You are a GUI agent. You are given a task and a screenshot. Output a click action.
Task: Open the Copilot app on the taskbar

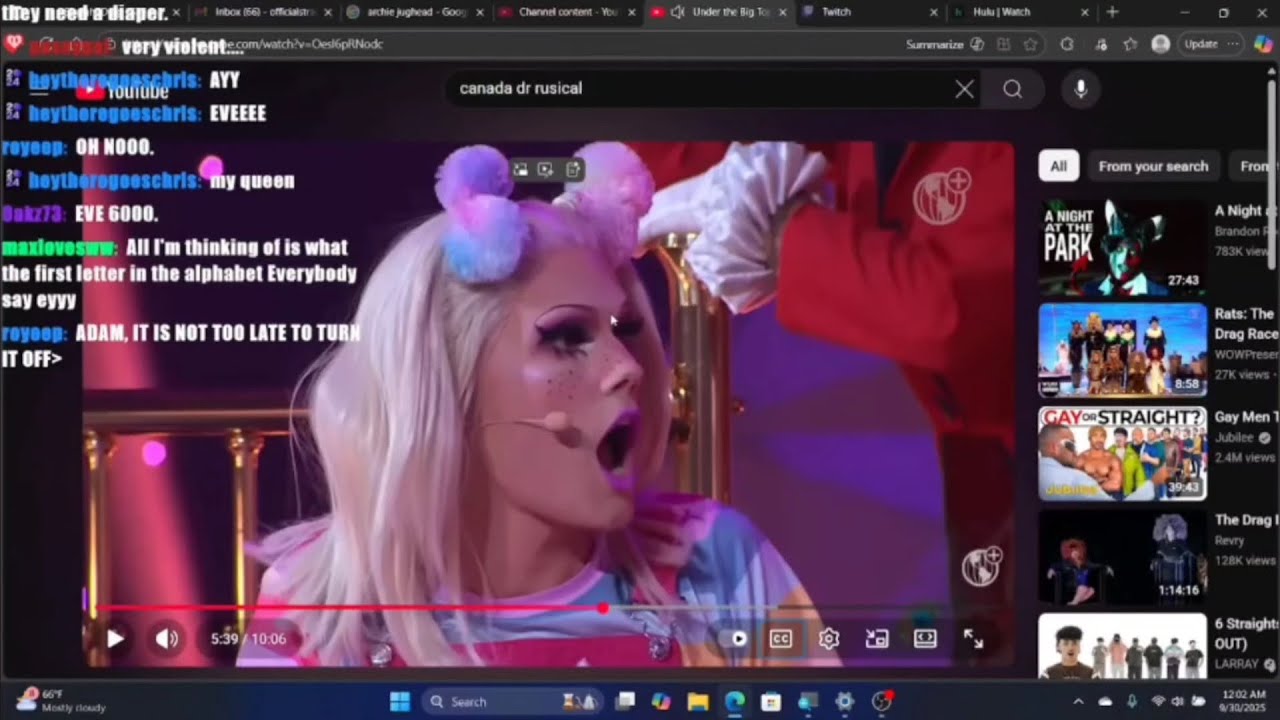pos(660,701)
